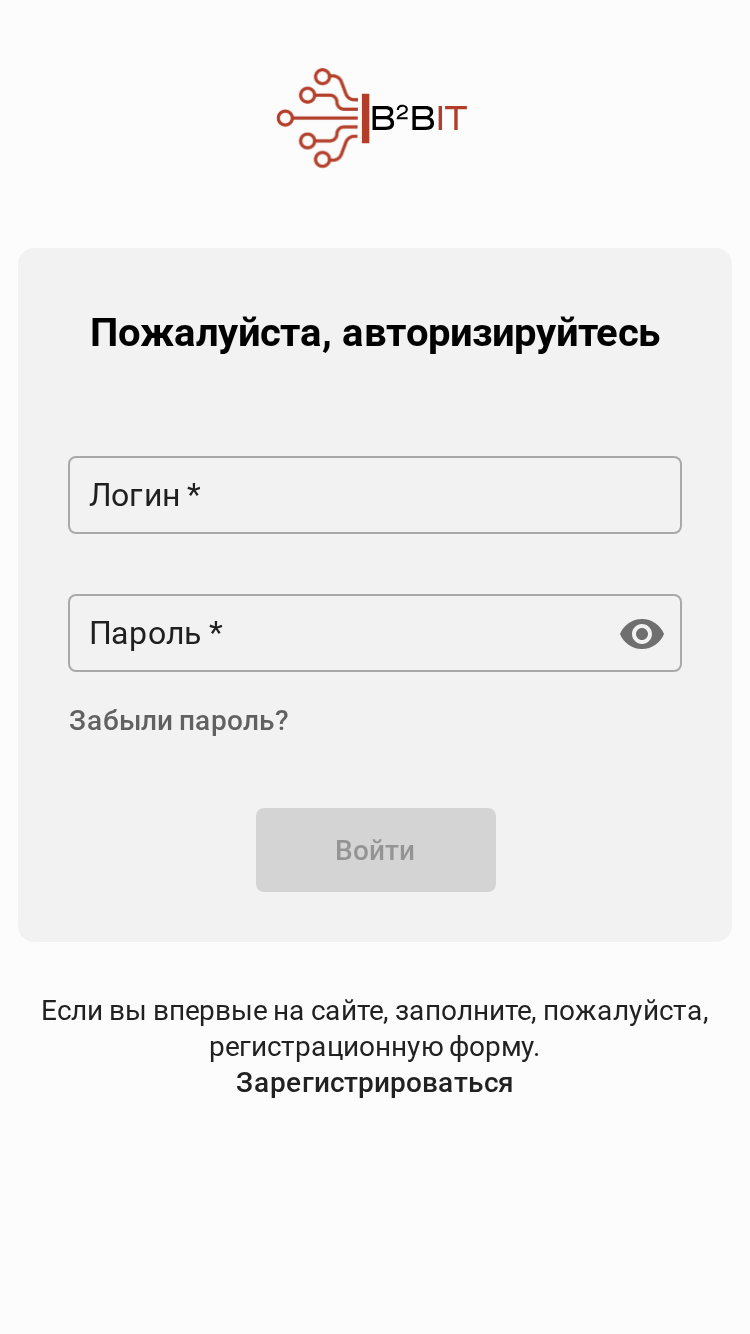Click the red IT letters in logo
Viewport: 750px width, 1334px height.
pyautogui.click(x=452, y=119)
